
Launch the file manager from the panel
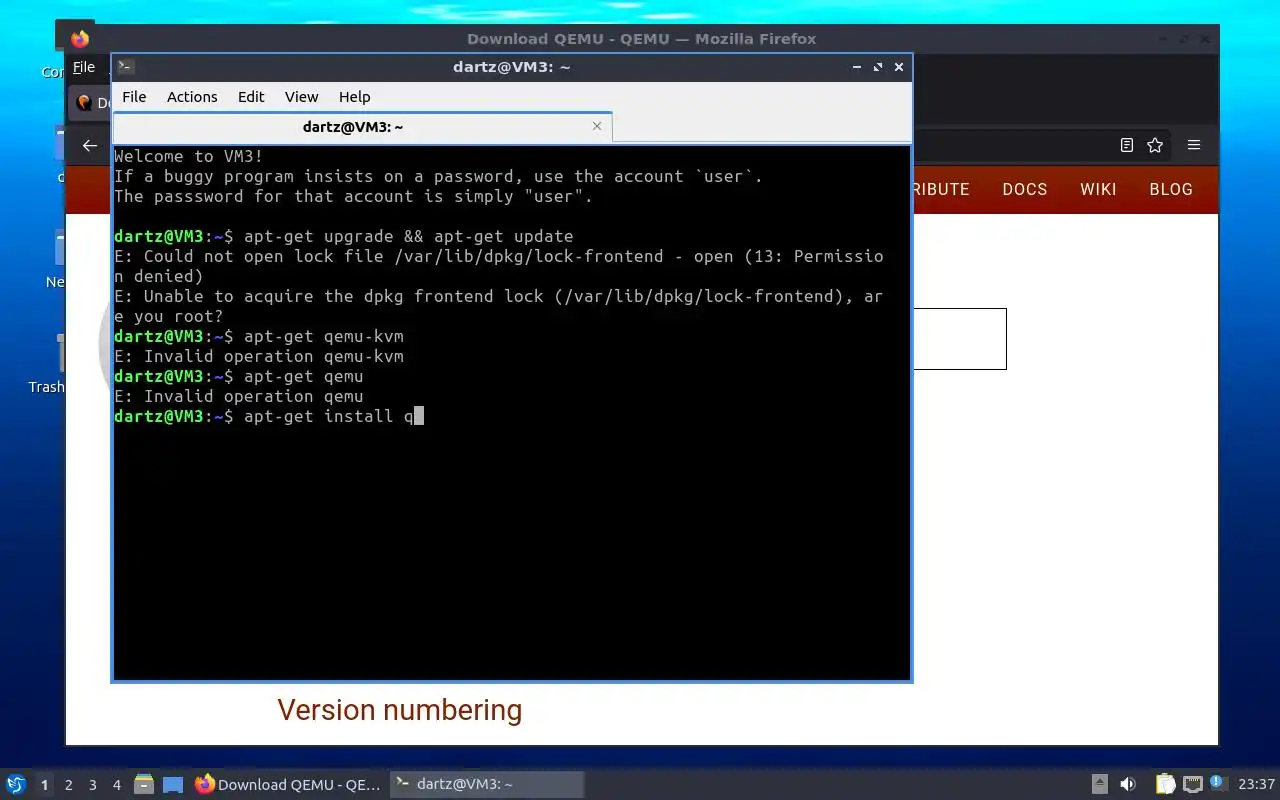coord(143,784)
